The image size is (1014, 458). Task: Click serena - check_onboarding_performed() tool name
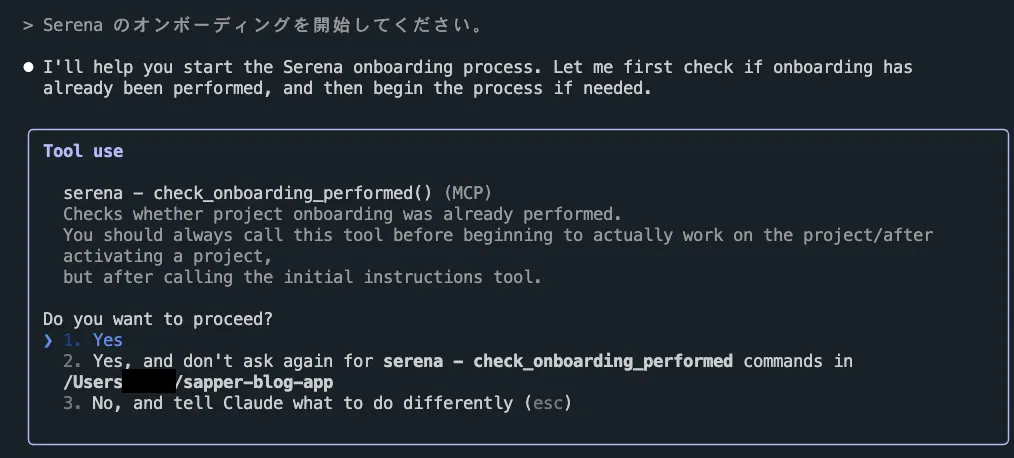point(247,193)
